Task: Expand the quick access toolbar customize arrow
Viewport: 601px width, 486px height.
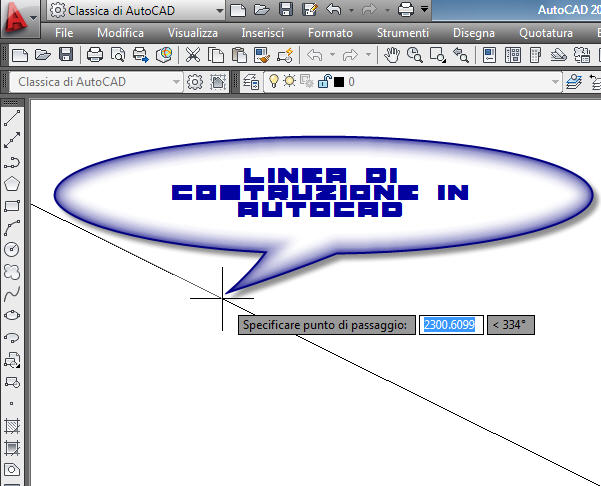Action: [424, 8]
